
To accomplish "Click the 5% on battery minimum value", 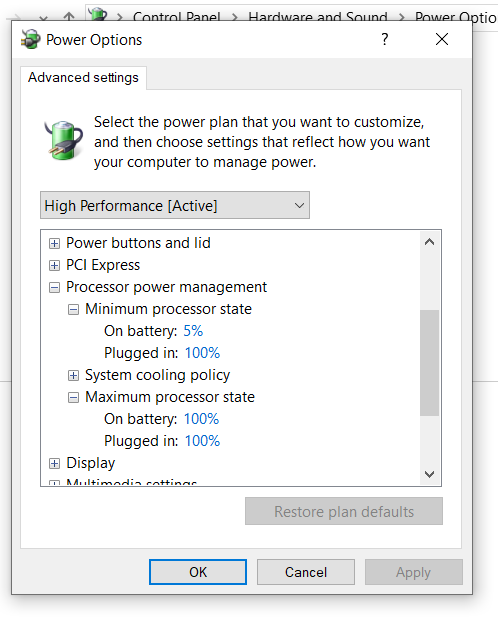I will (193, 331).
